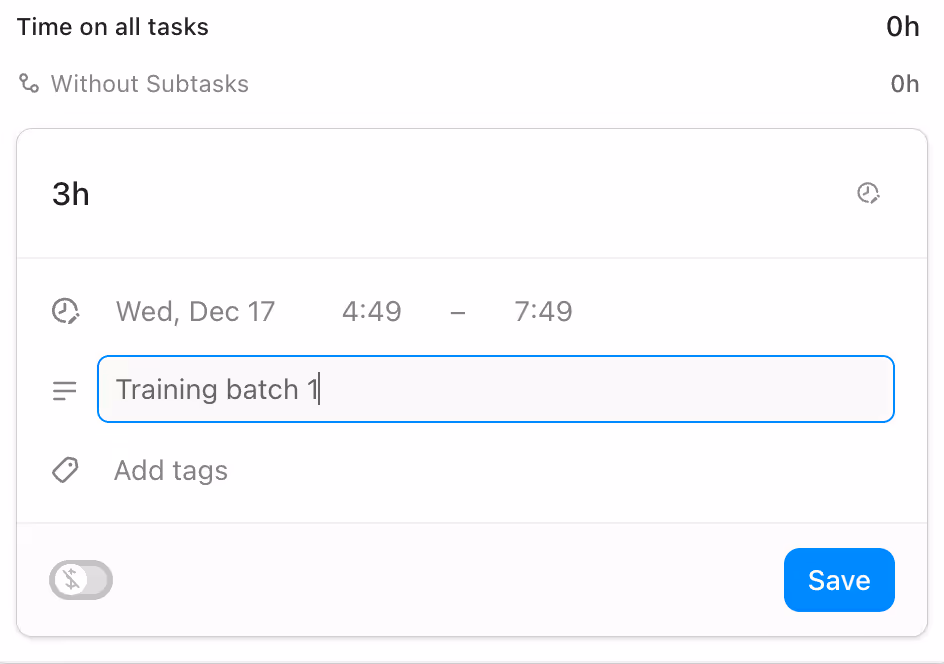Click the subtask branch icon
This screenshot has height=664, width=944.
(x=29, y=83)
